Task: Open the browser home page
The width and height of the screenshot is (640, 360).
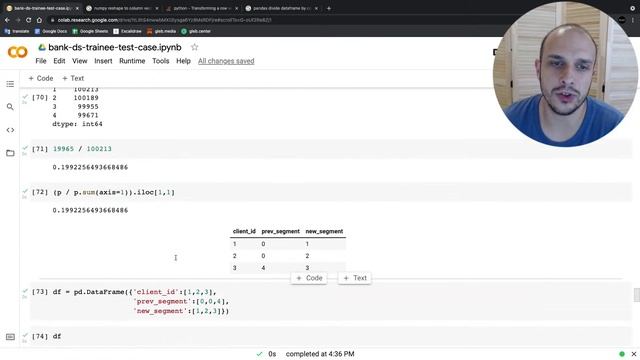Action: (x=39, y=20)
